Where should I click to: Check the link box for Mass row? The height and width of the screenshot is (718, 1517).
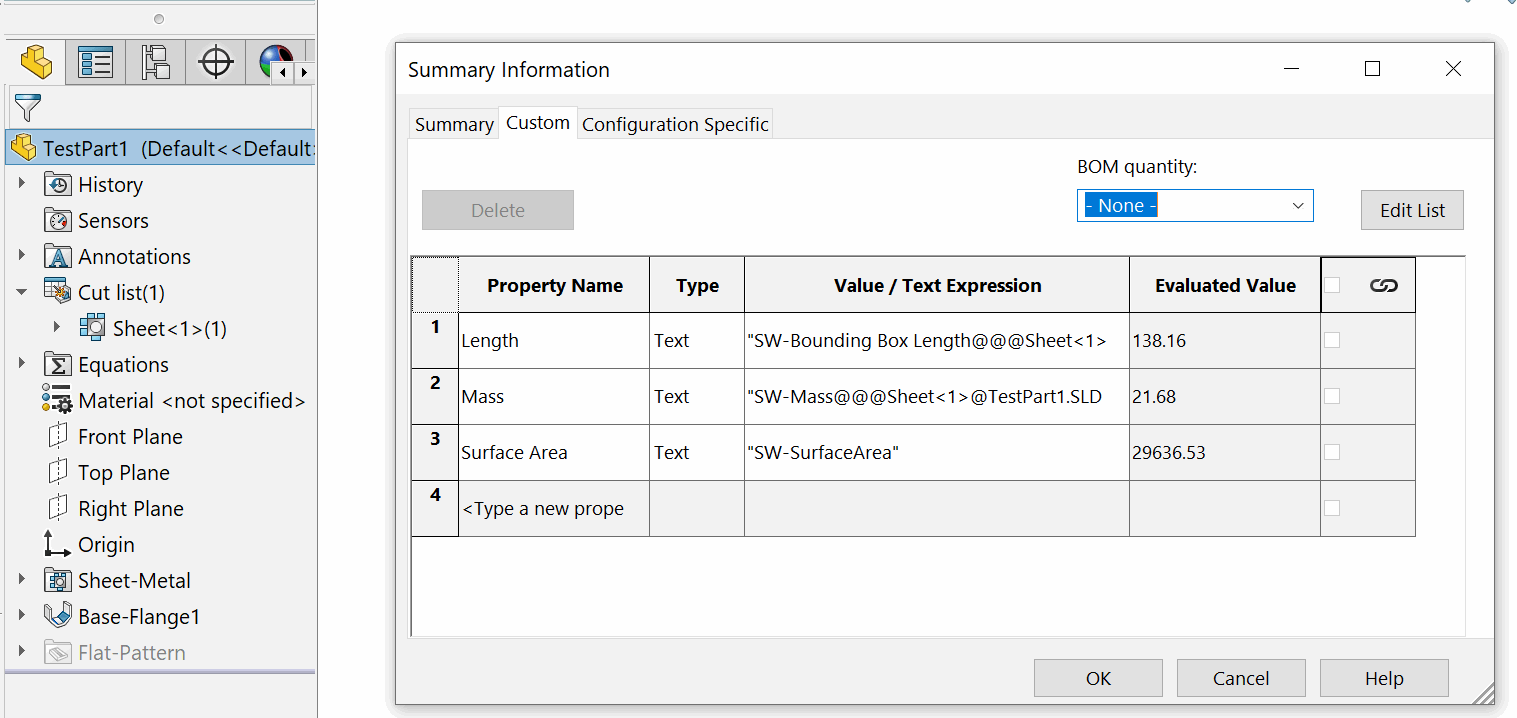pyautogui.click(x=1332, y=396)
